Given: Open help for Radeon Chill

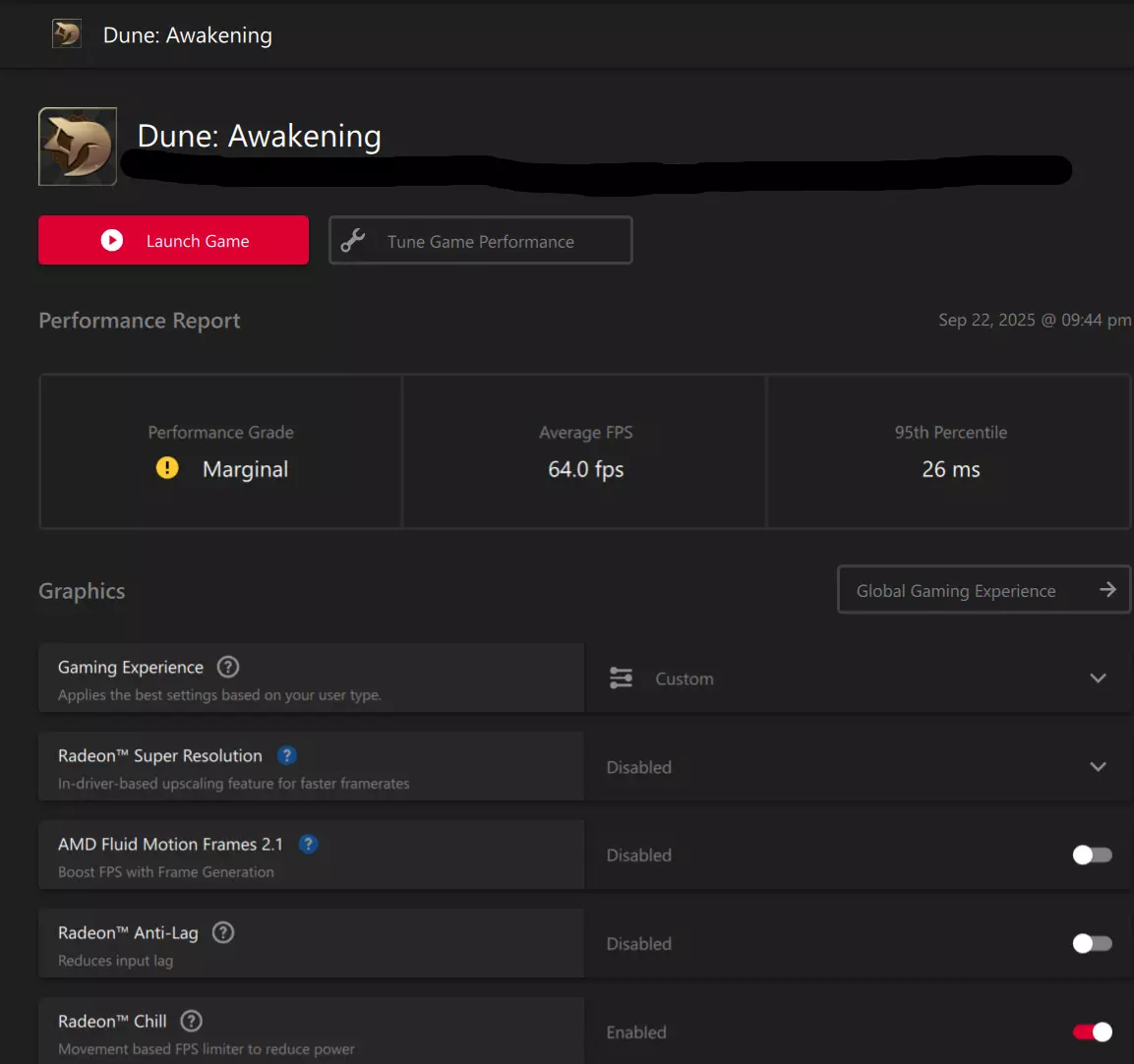Looking at the screenshot, I should [x=191, y=1022].
